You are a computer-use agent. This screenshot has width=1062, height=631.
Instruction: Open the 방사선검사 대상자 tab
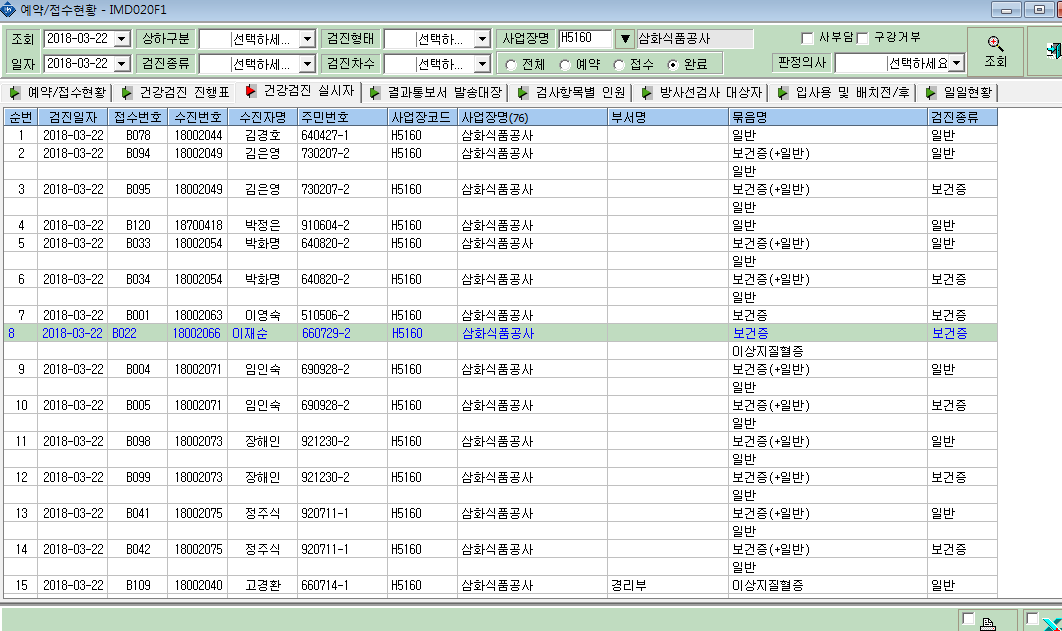point(703,93)
